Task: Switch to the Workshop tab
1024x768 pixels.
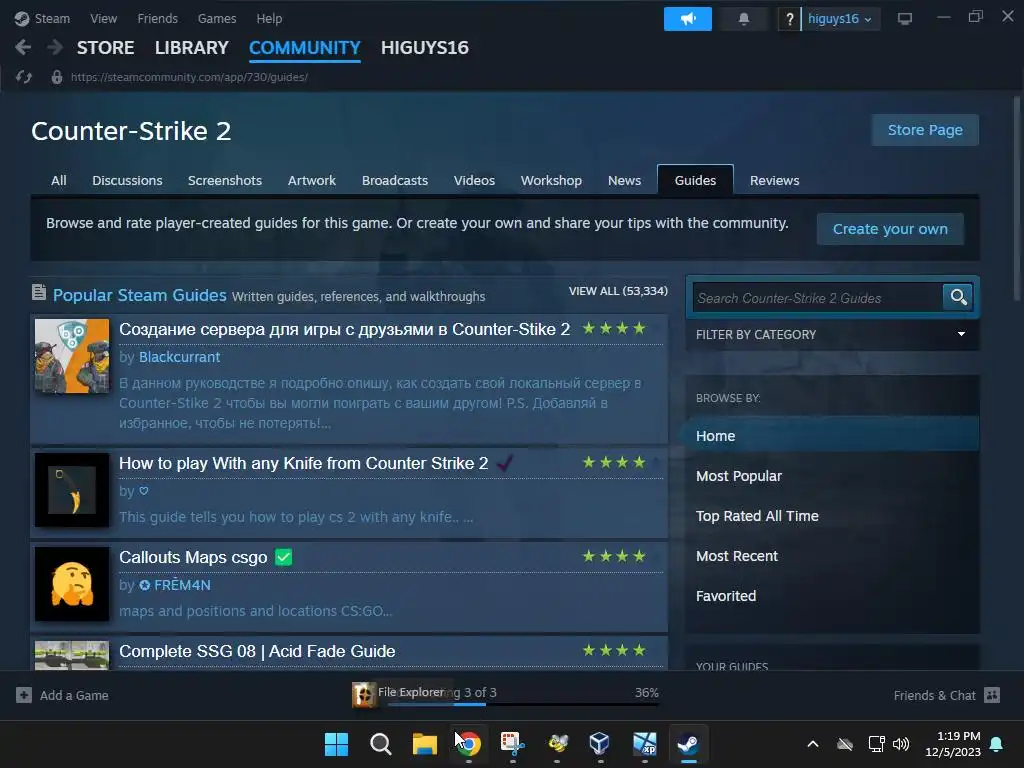Action: (551, 180)
